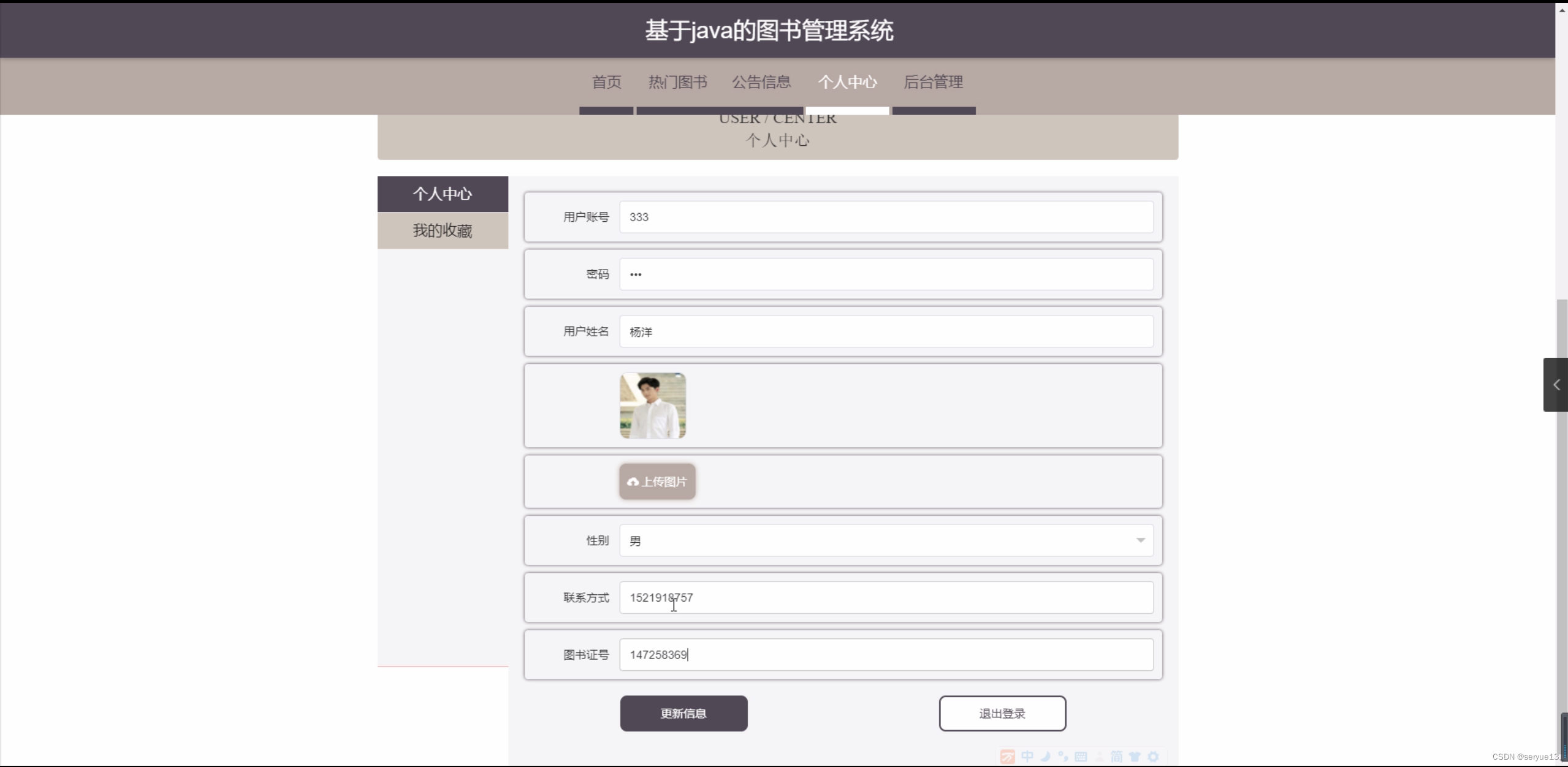Open the IME settings gear icon
This screenshot has width=1568, height=767.
coord(1154,757)
